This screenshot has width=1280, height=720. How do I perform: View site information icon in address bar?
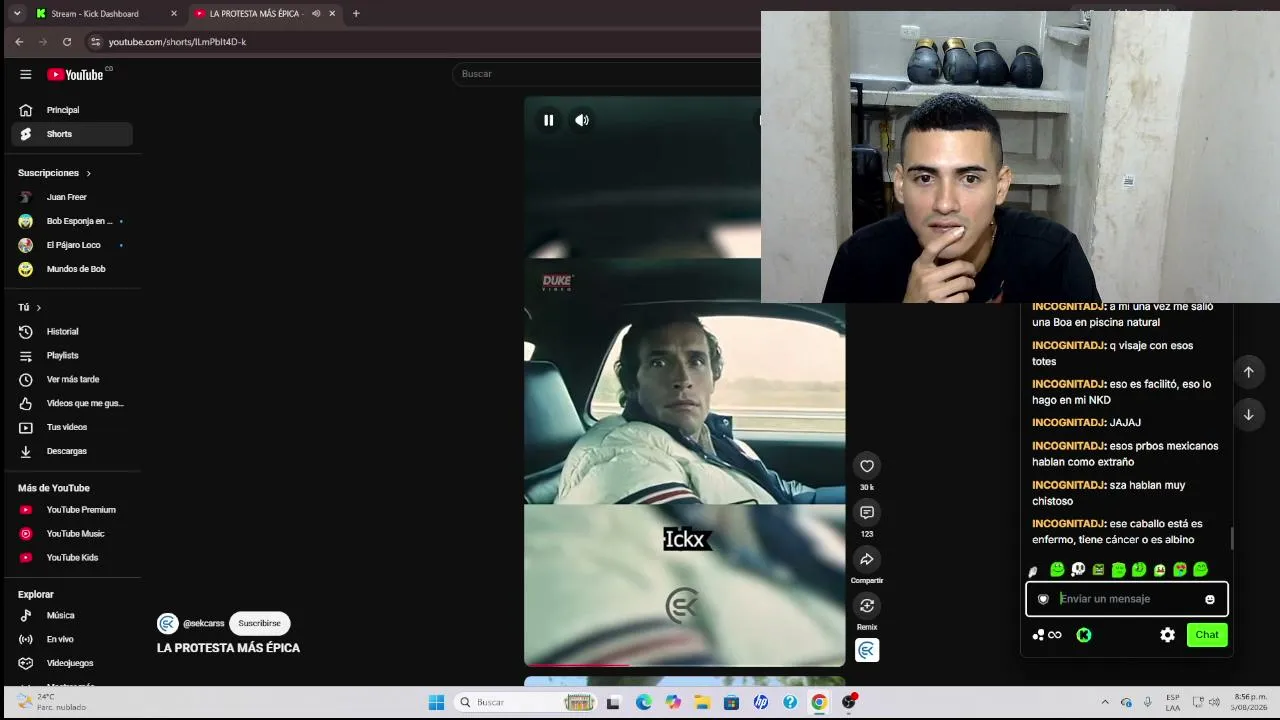coord(96,42)
